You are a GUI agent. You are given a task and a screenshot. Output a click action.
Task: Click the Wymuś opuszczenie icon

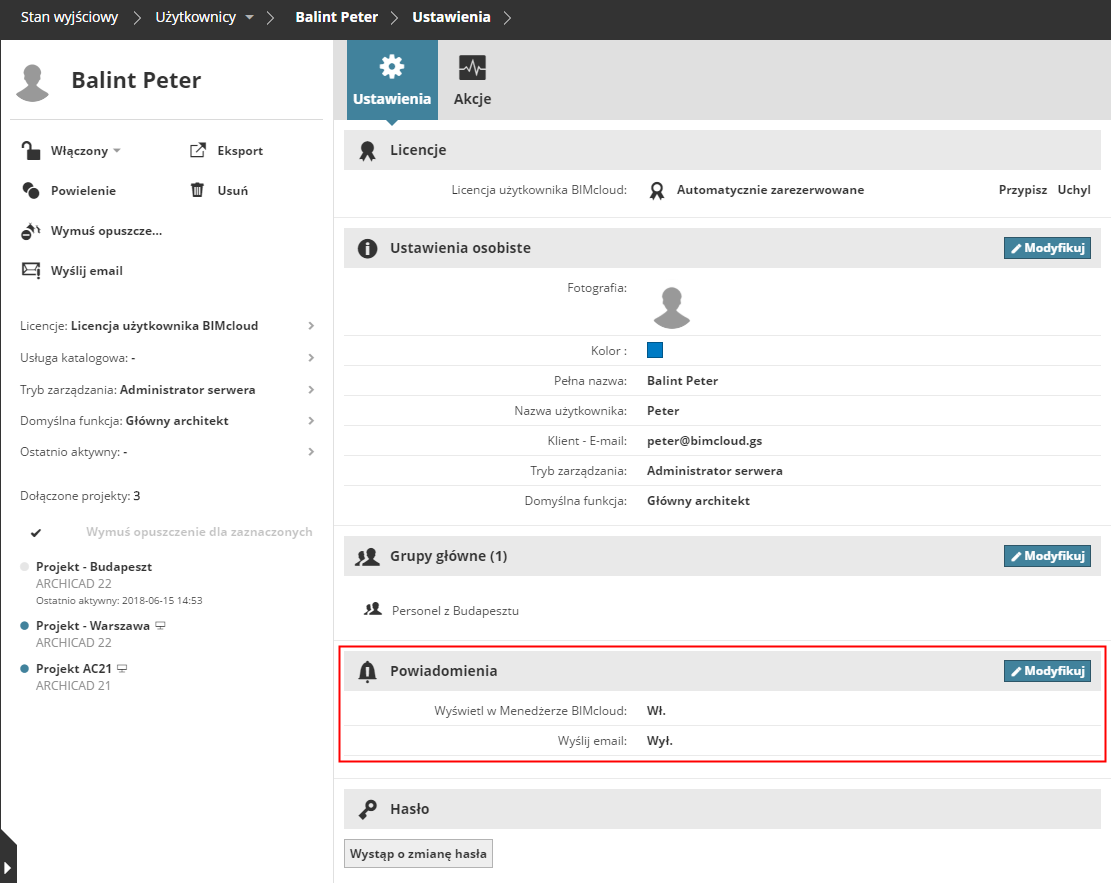pyautogui.click(x=31, y=231)
